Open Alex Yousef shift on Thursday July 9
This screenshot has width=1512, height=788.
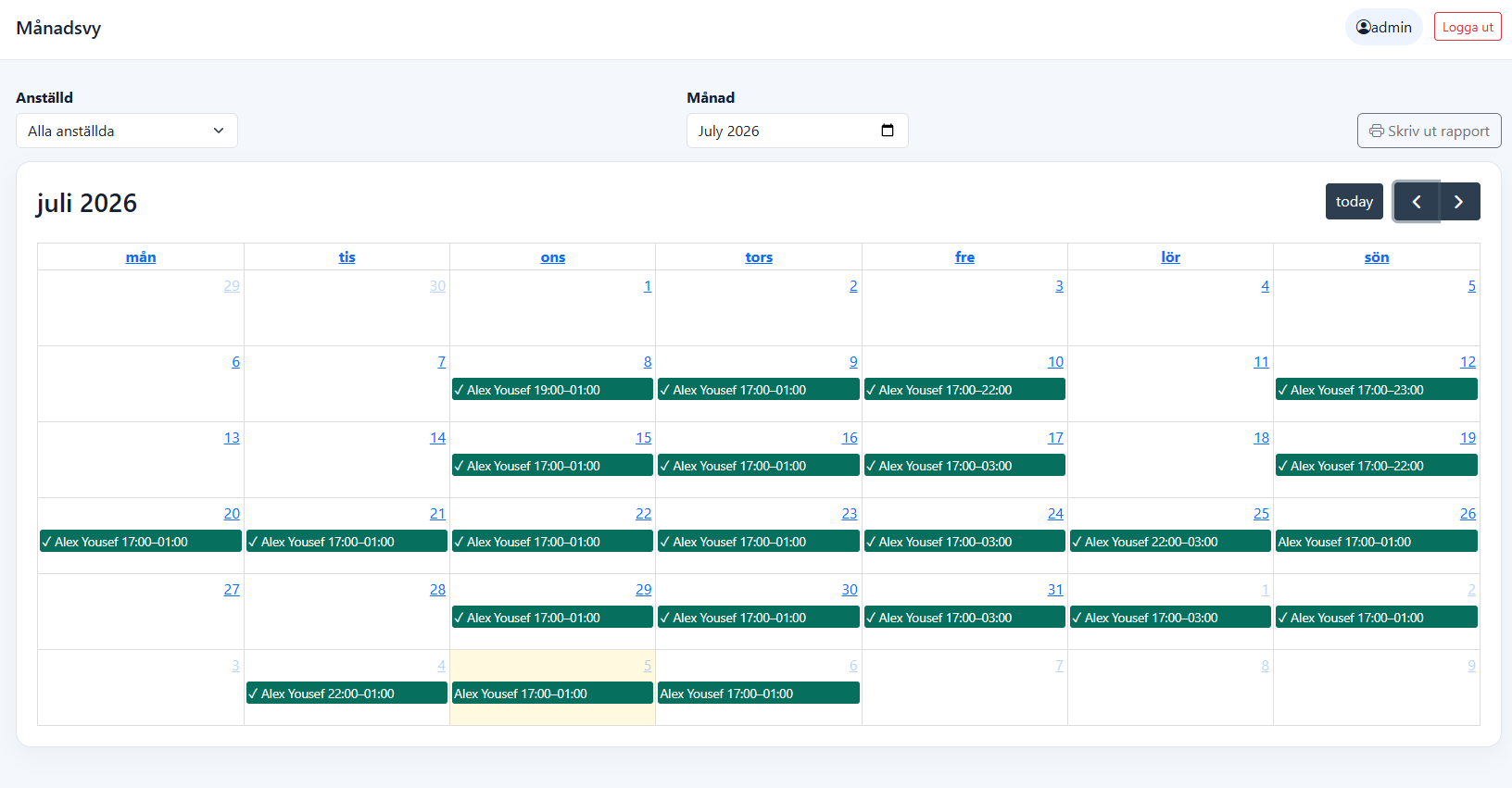[759, 390]
